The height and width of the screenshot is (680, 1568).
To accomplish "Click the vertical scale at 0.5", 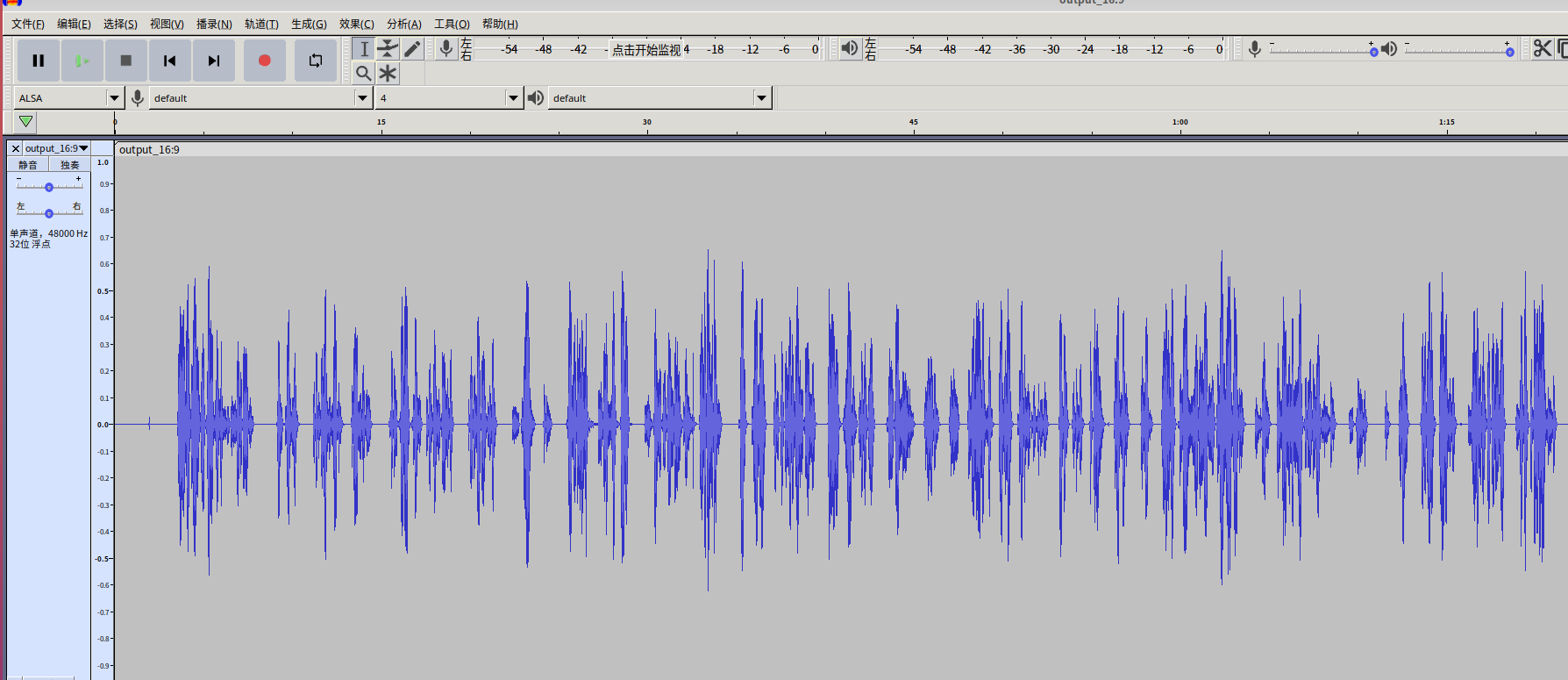I will tap(103, 291).
